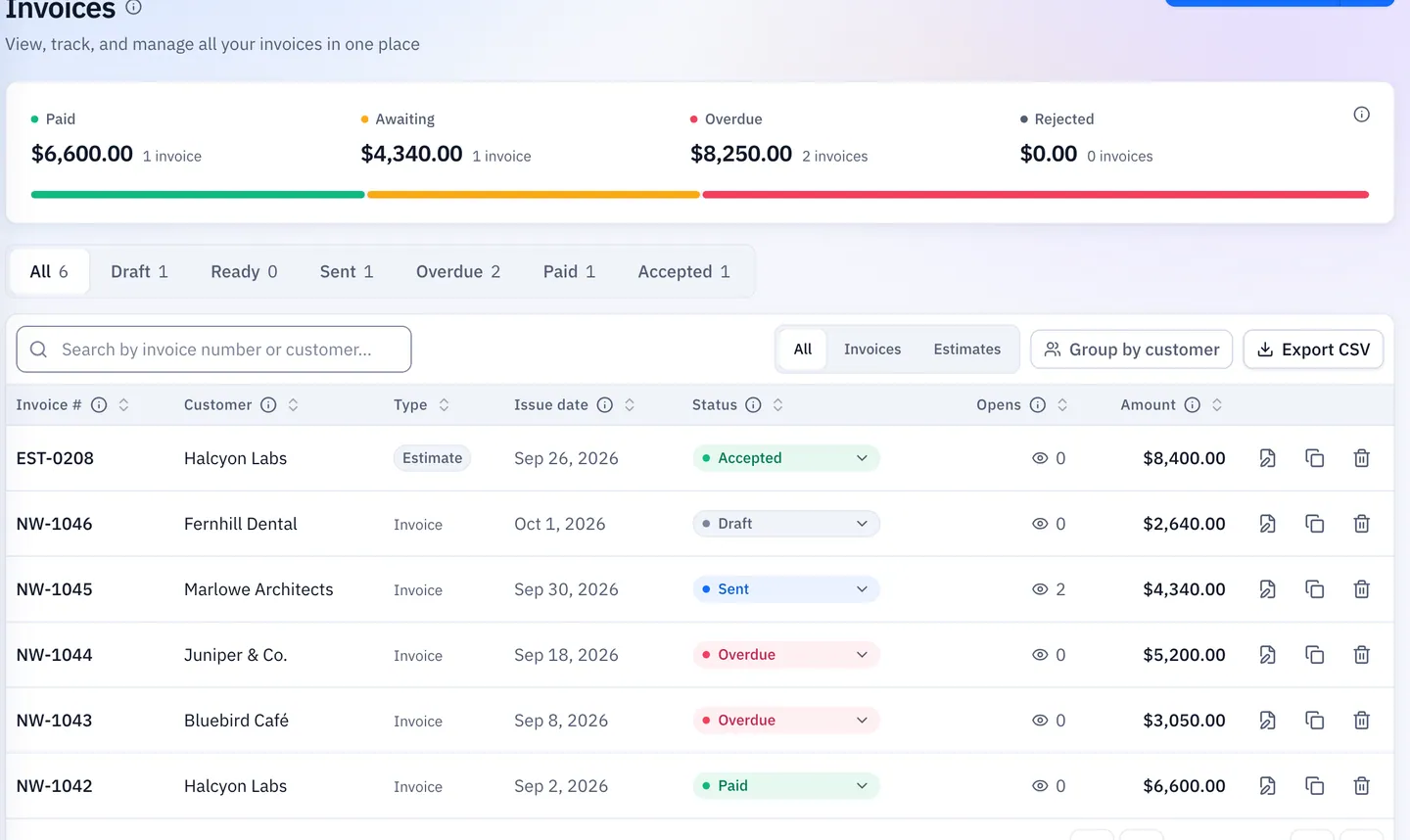Duplicate Bluebird Café invoice NW-1043
Viewport: 1410px width, 840px height.
[1314, 721]
